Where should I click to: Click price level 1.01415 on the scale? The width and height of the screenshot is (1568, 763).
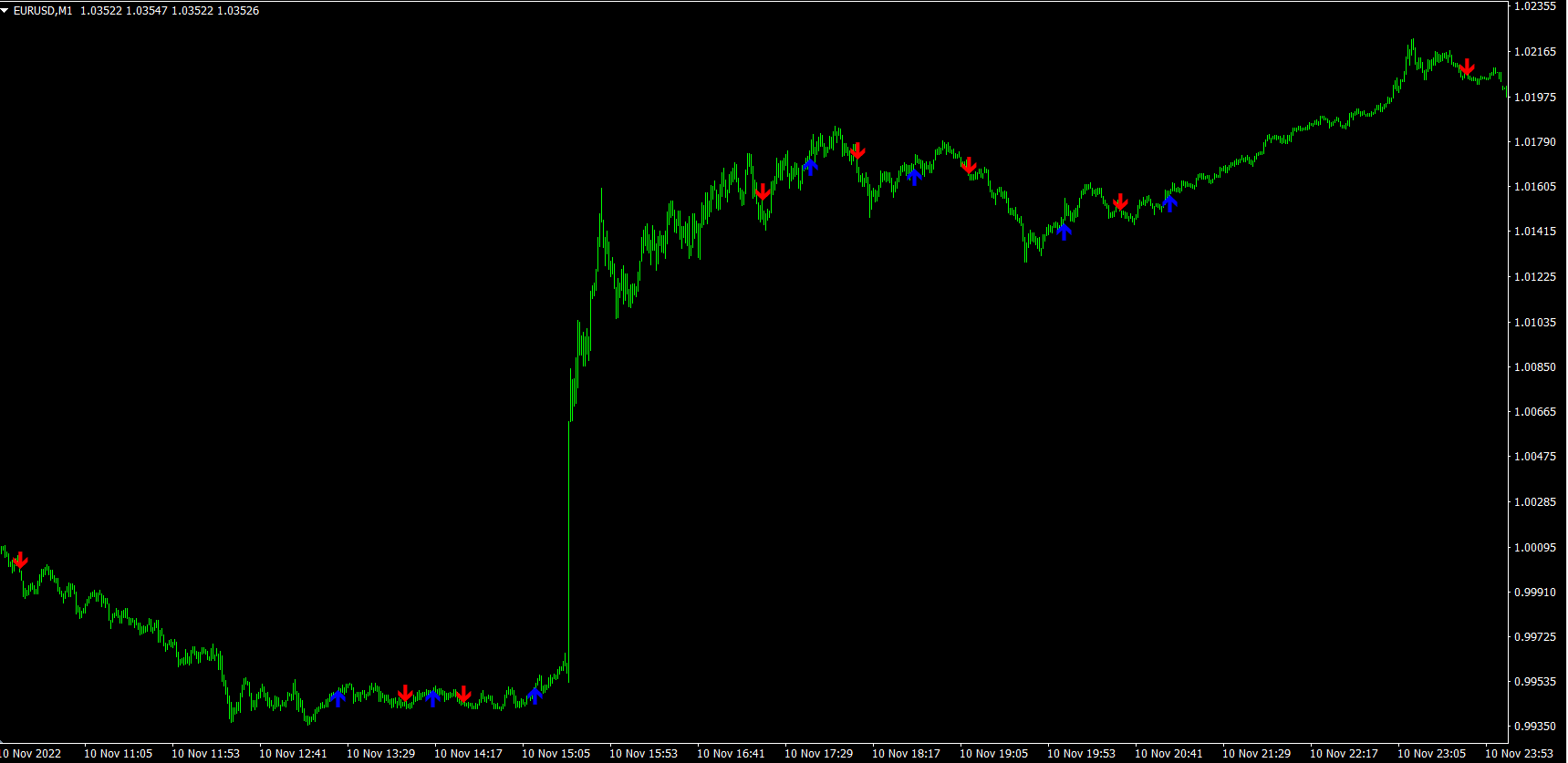[1535, 232]
